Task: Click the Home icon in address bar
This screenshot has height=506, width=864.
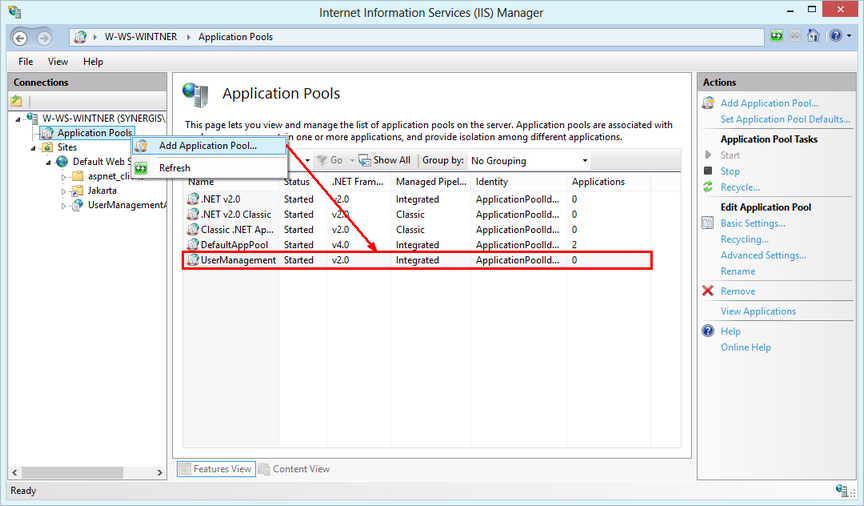Action: [x=813, y=36]
